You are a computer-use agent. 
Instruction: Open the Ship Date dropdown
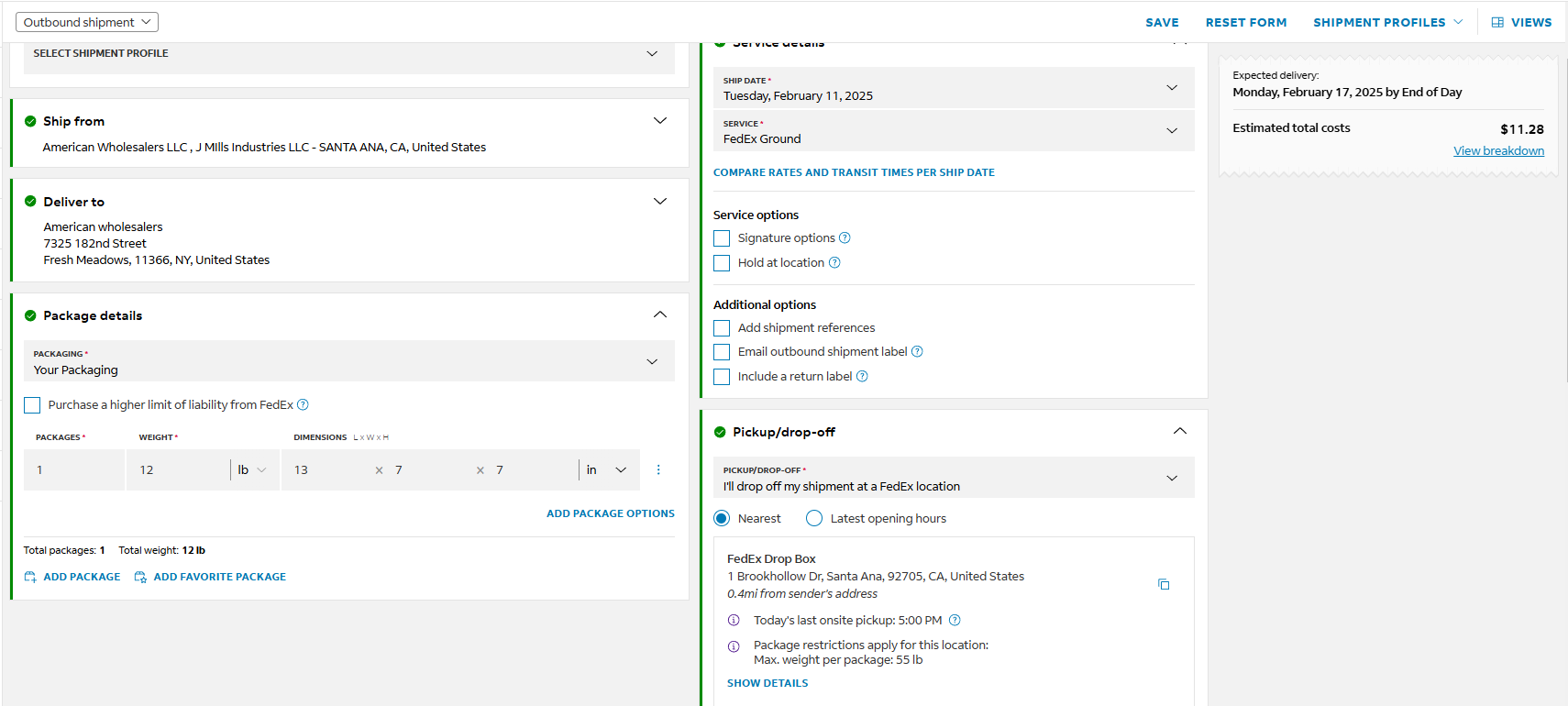click(x=954, y=88)
